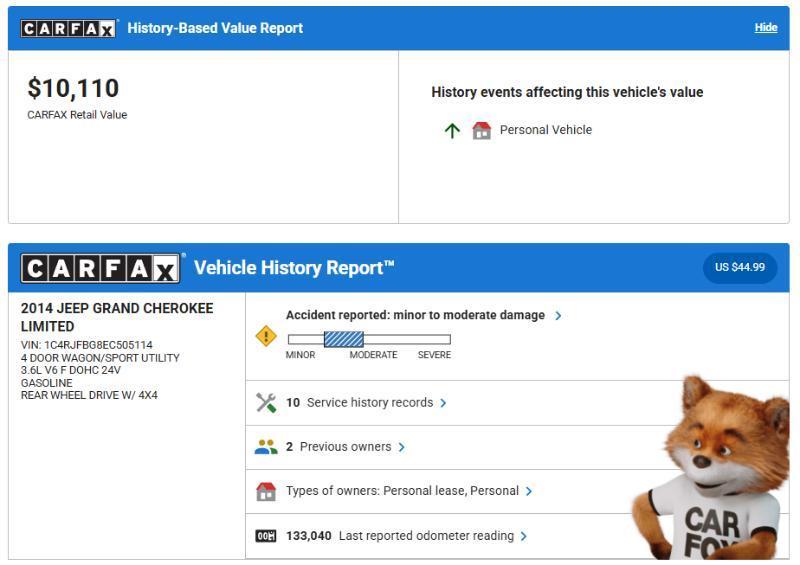Click the CARFAX logo in Value Report header
Image resolution: width=800 pixels, height=565 pixels.
click(69, 28)
